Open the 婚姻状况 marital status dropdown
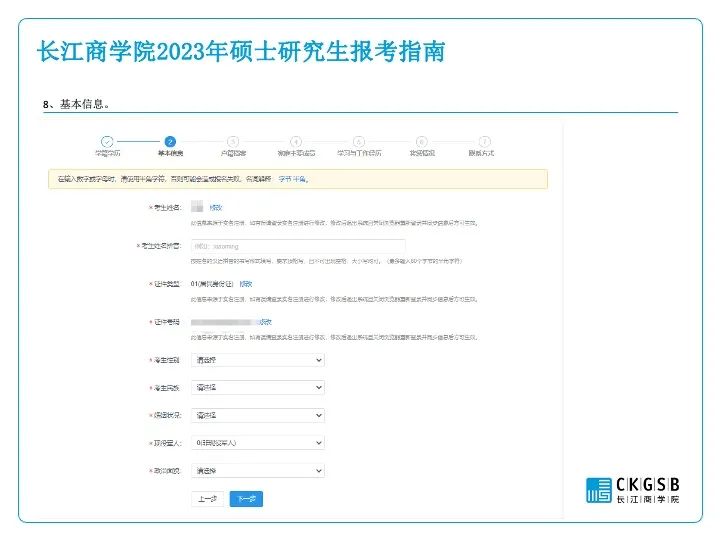 pyautogui.click(x=258, y=415)
